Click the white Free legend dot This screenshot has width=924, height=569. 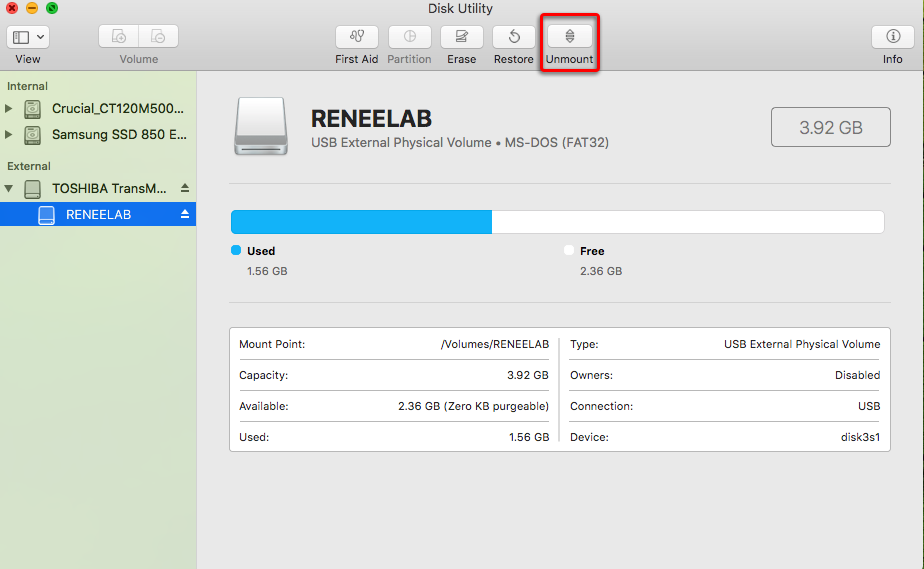569,250
